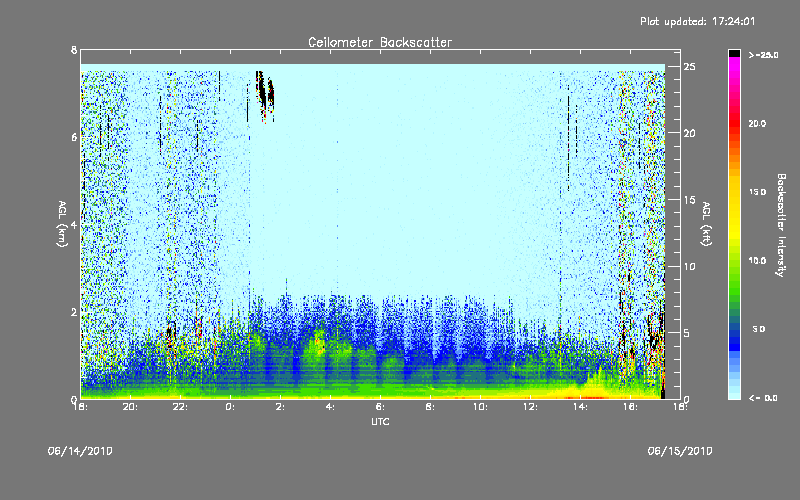Viewport: 800px width, 500px height.
Task: Click the '10.0' colorbar tick label
Action: pos(757,261)
